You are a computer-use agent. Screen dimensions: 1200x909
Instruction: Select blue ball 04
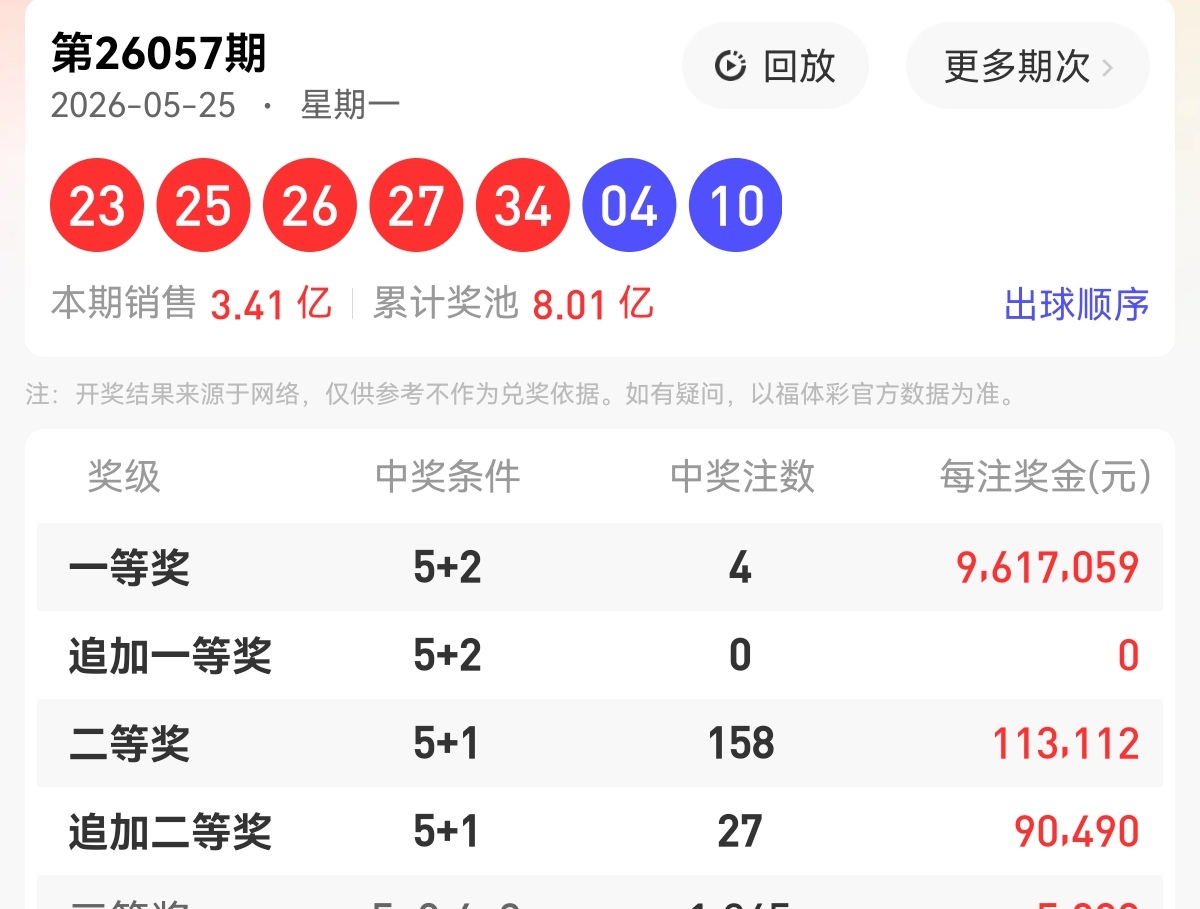point(629,206)
